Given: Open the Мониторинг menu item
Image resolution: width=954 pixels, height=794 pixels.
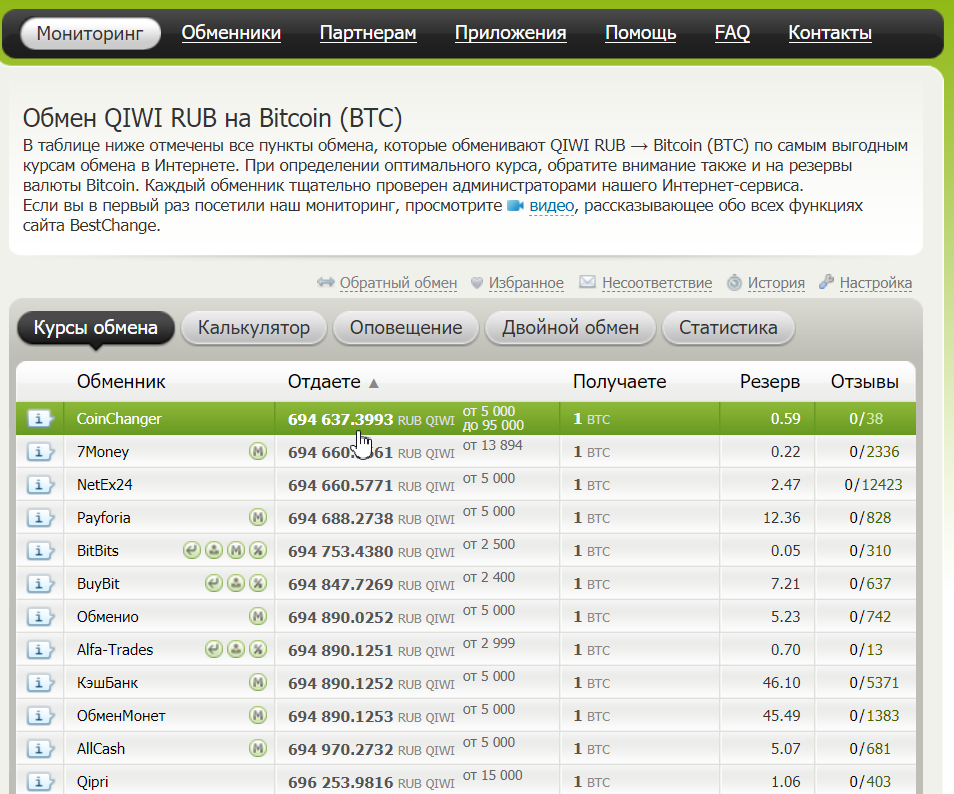Looking at the screenshot, I should pos(90,33).
